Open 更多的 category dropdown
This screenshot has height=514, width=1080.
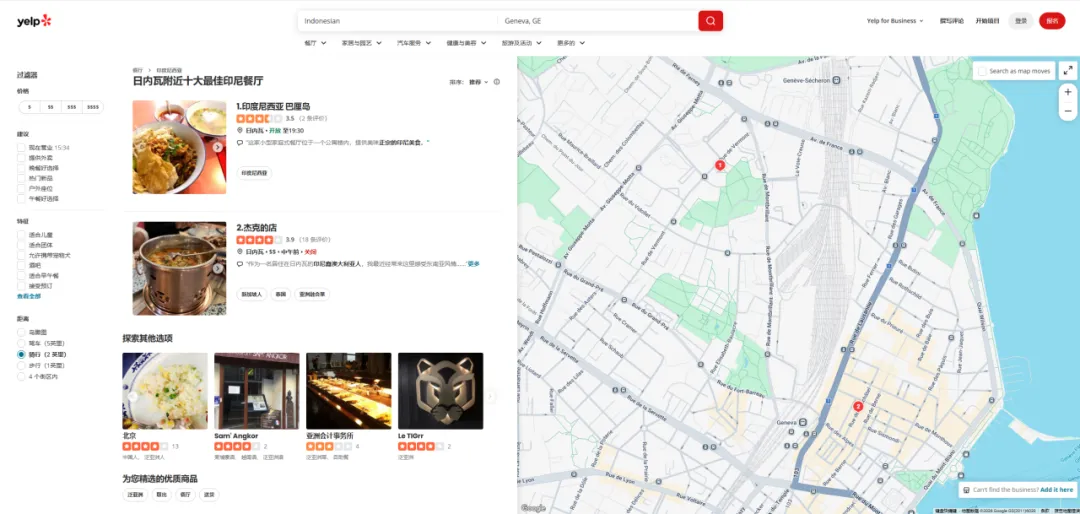571,43
